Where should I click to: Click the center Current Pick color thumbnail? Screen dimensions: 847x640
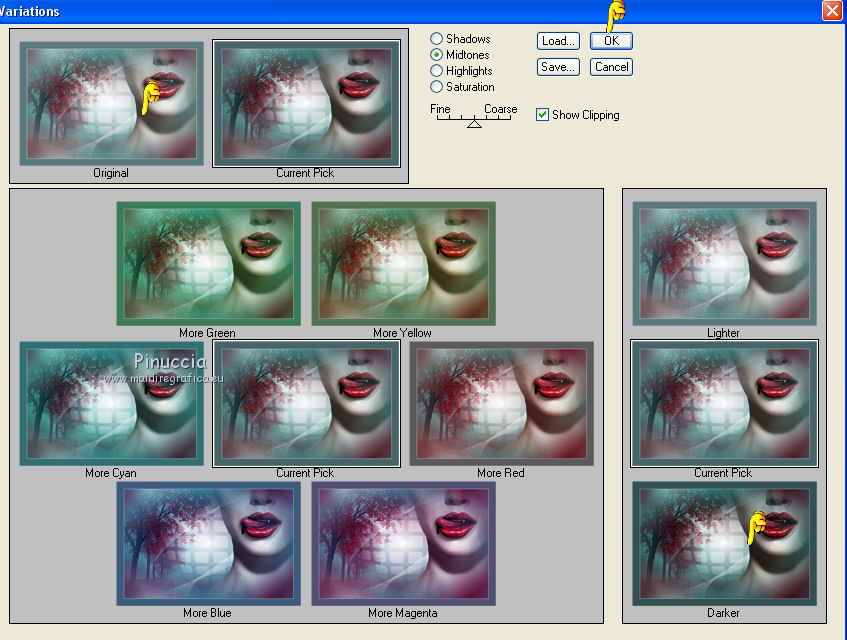click(306, 403)
